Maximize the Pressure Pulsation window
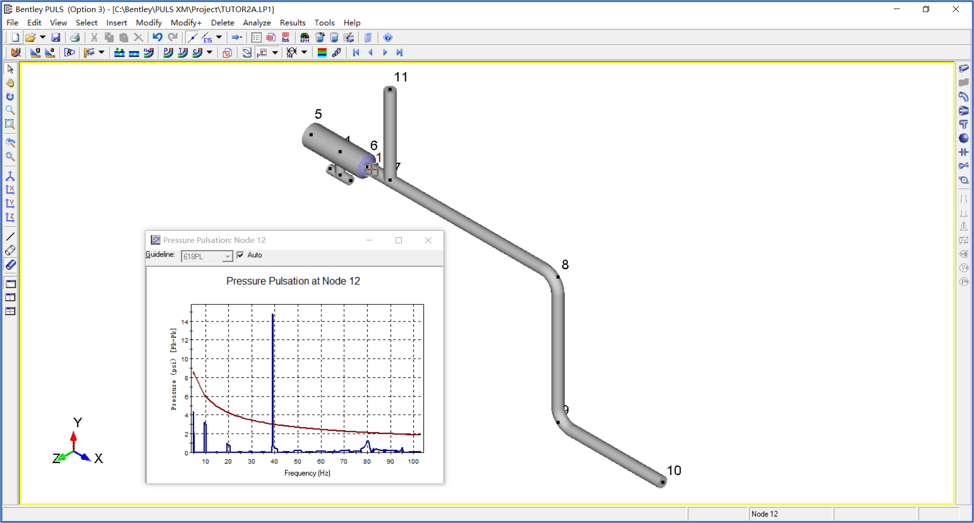974x523 pixels. click(x=398, y=240)
